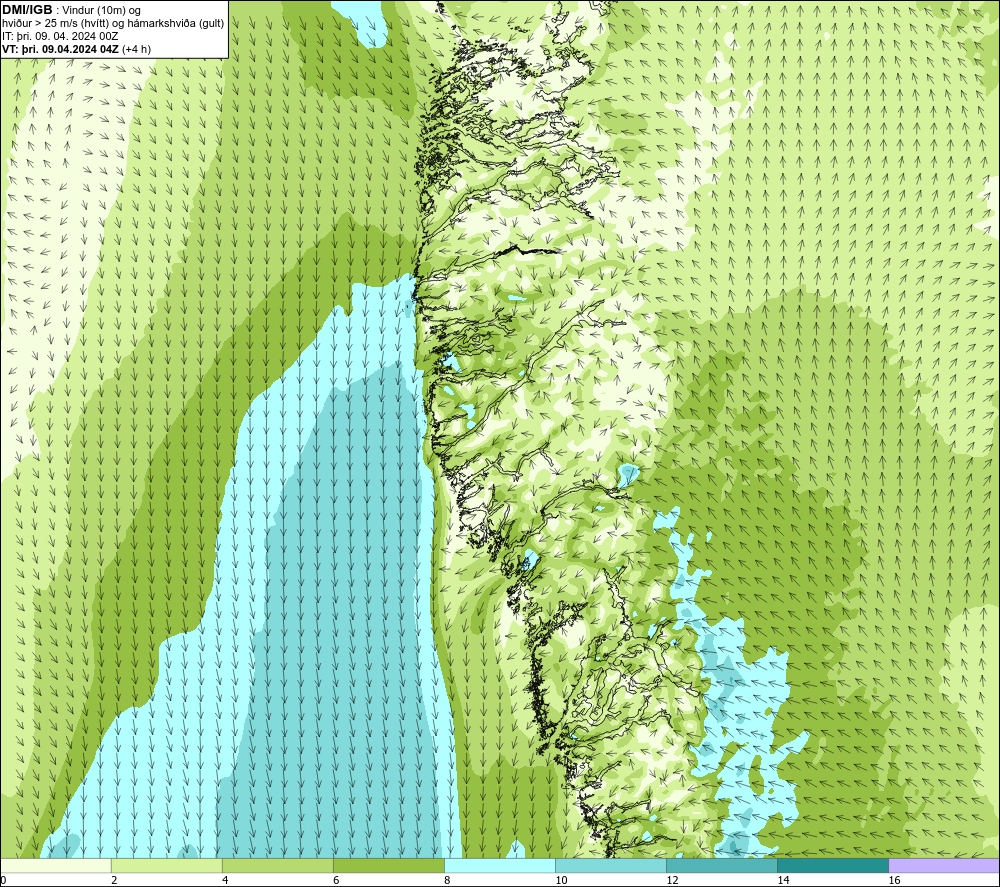The image size is (1000, 887).
Task: Click the legend value '14'
Action: [x=783, y=880]
